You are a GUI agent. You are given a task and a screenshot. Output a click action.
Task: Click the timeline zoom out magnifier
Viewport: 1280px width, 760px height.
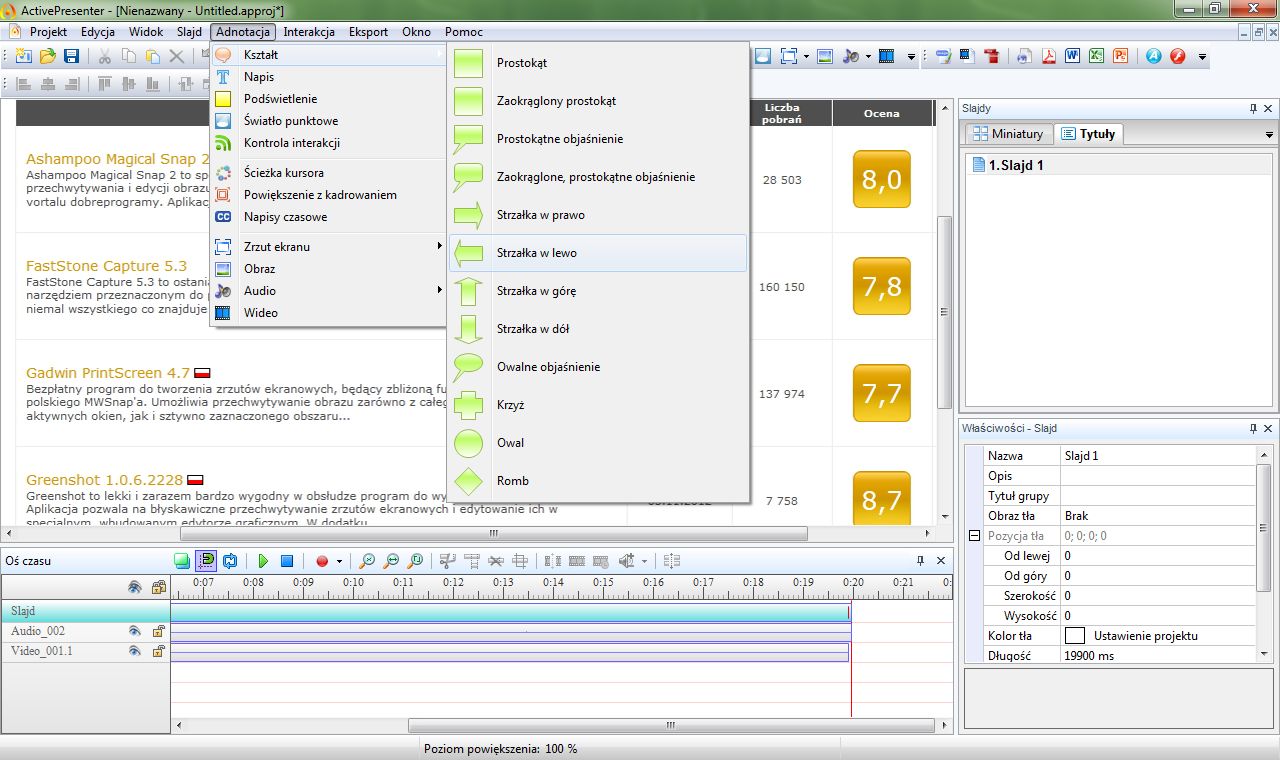tap(391, 561)
